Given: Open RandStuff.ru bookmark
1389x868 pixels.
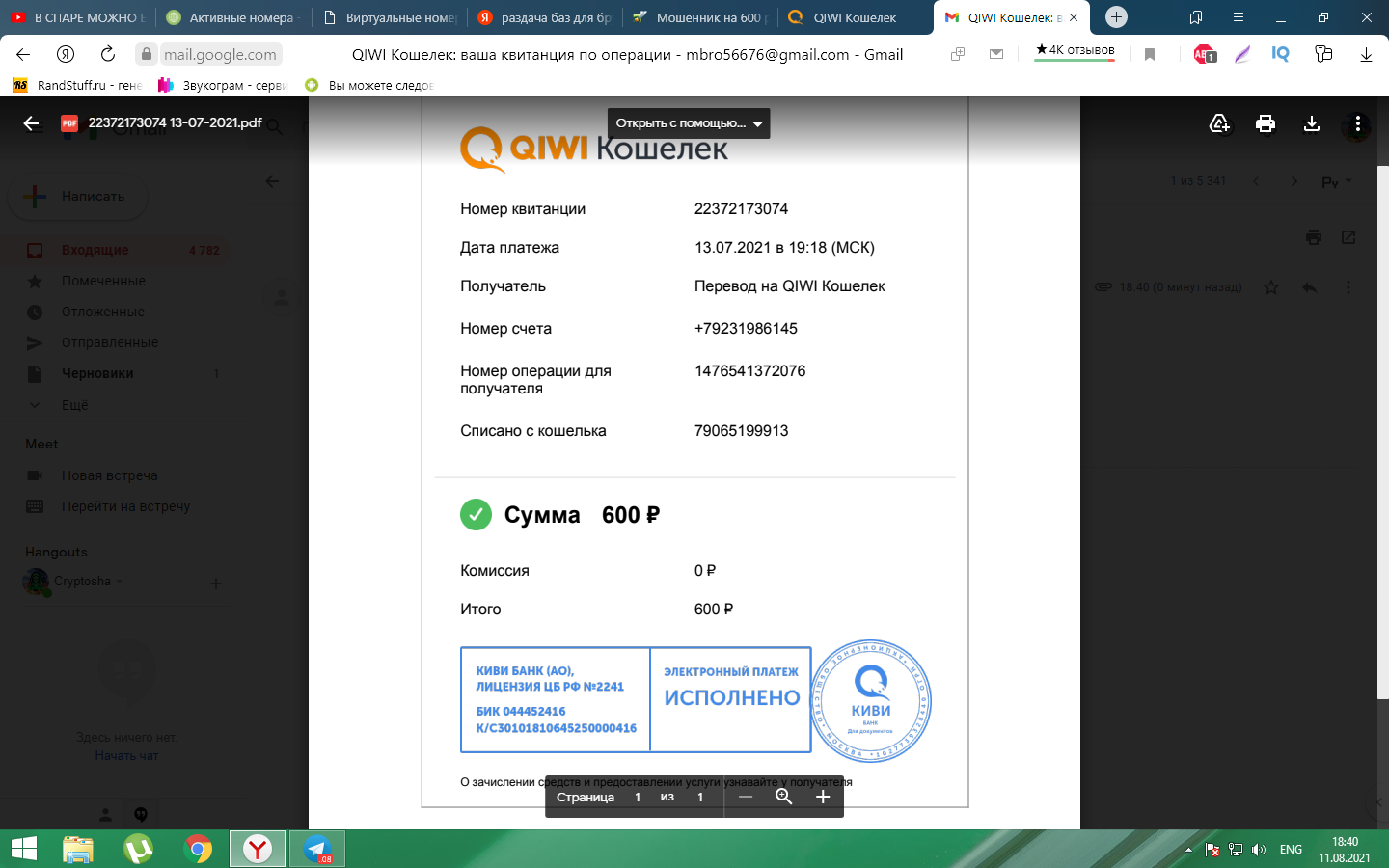Looking at the screenshot, I should click(77, 85).
